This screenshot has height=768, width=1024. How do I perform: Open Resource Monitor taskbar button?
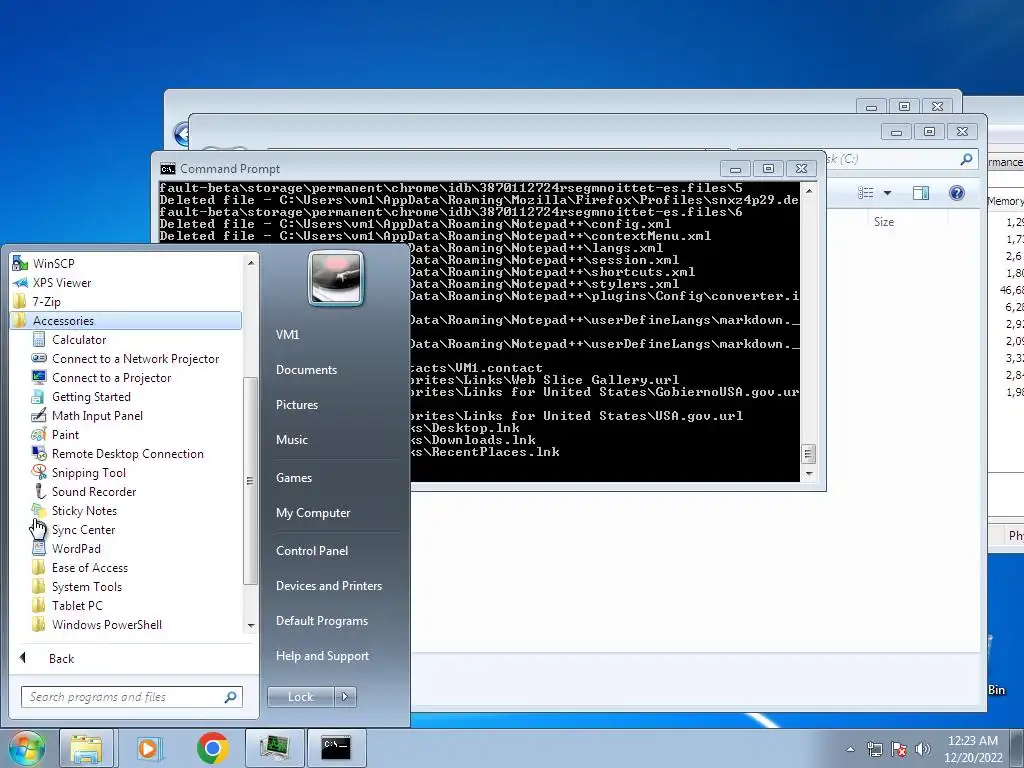coord(274,748)
